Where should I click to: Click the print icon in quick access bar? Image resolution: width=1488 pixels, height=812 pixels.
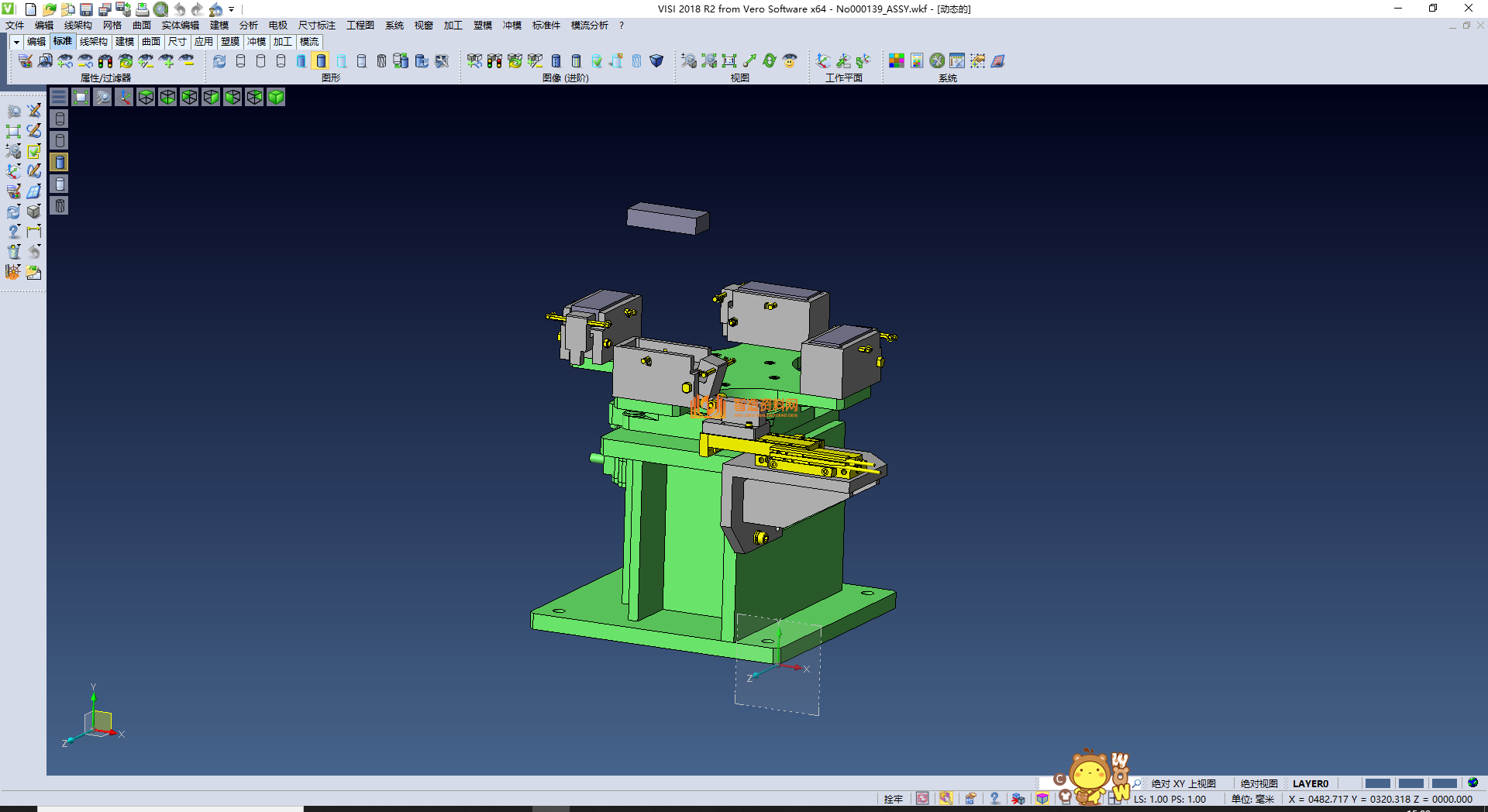pyautogui.click(x=143, y=9)
